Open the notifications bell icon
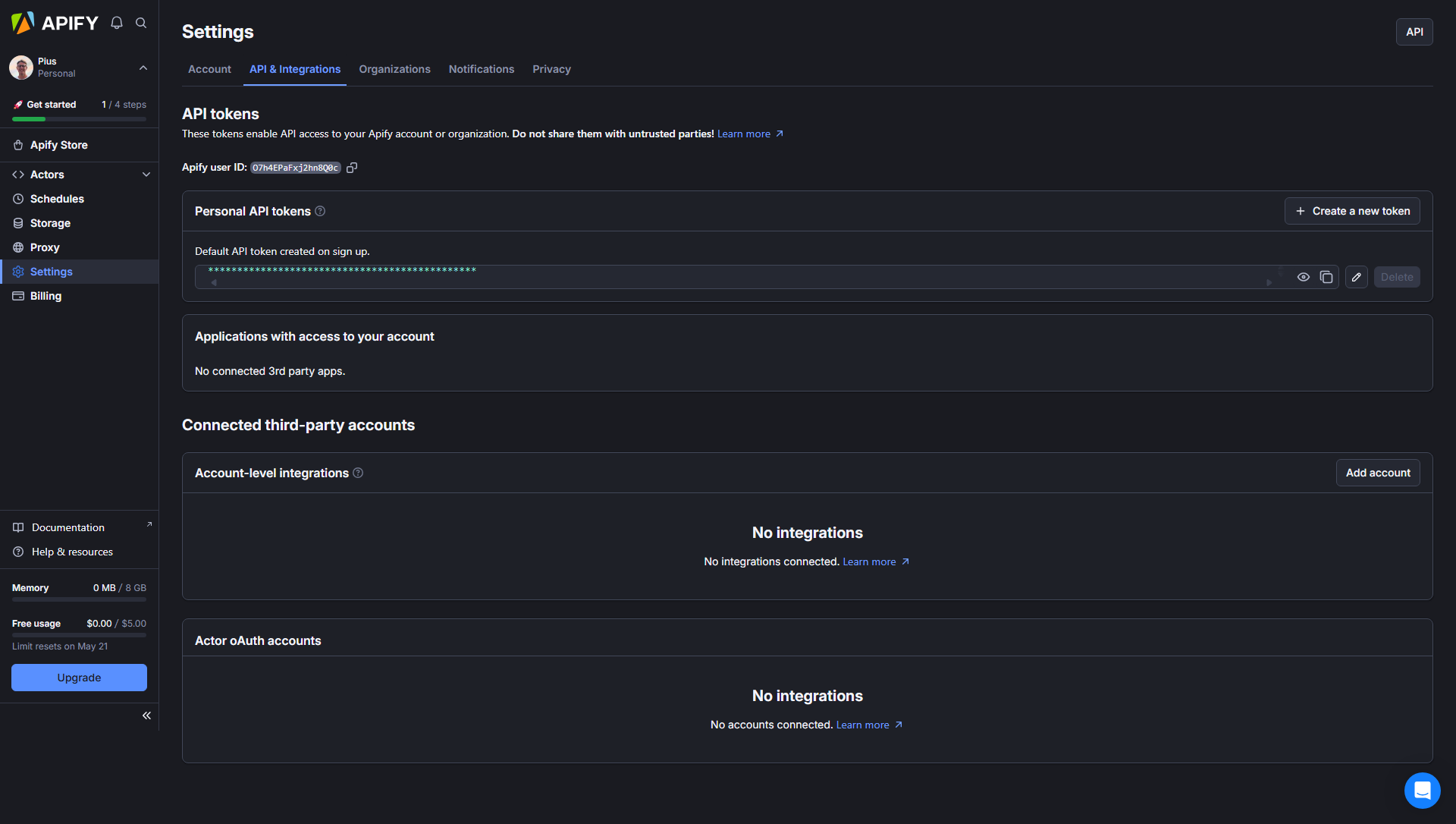The height and width of the screenshot is (824, 1456). pos(117,23)
